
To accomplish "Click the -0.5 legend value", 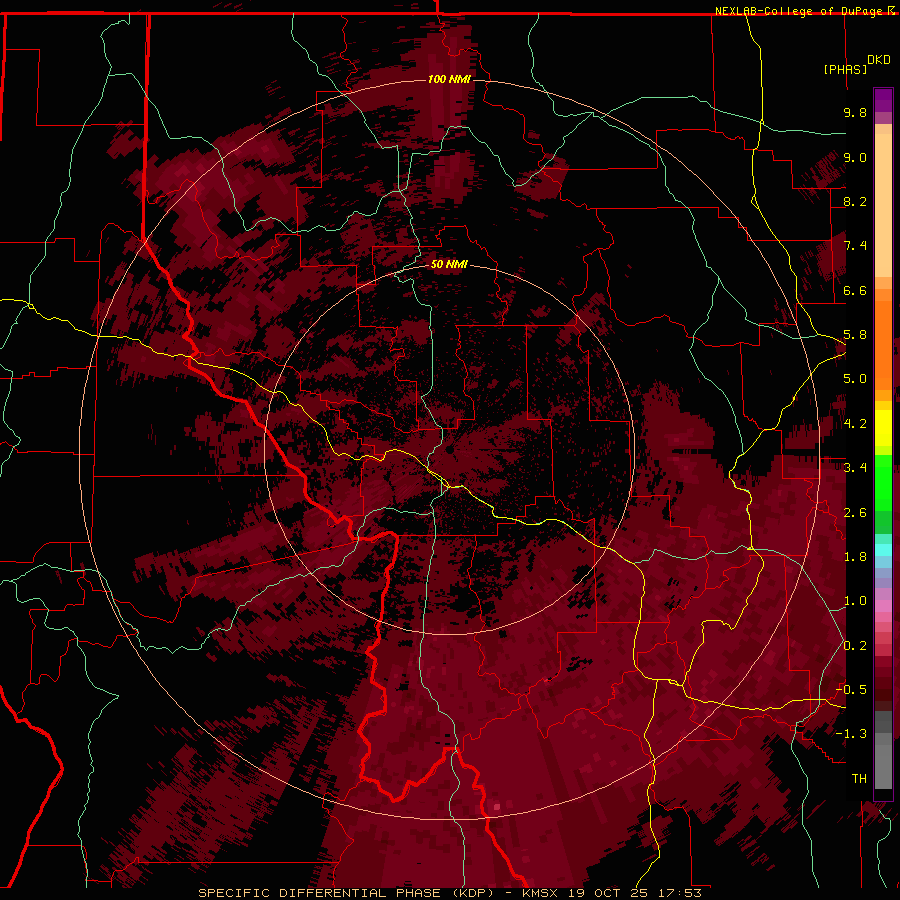I will click(851, 690).
